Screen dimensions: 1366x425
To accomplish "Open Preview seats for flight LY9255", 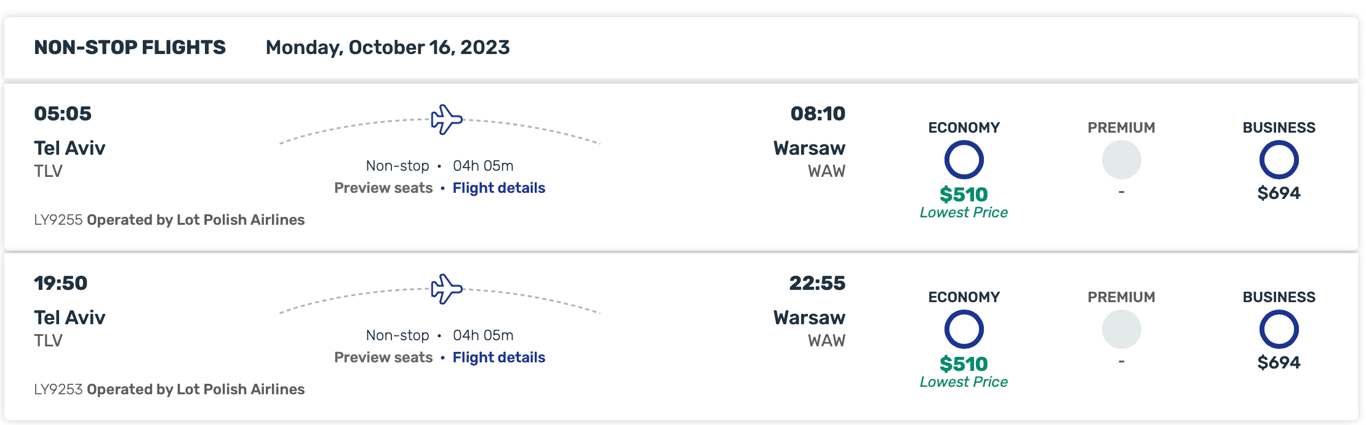I will coord(383,188).
